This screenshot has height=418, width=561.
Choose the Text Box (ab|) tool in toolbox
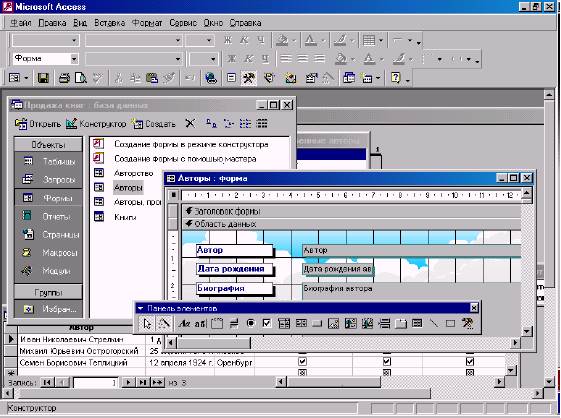pyautogui.click(x=200, y=324)
